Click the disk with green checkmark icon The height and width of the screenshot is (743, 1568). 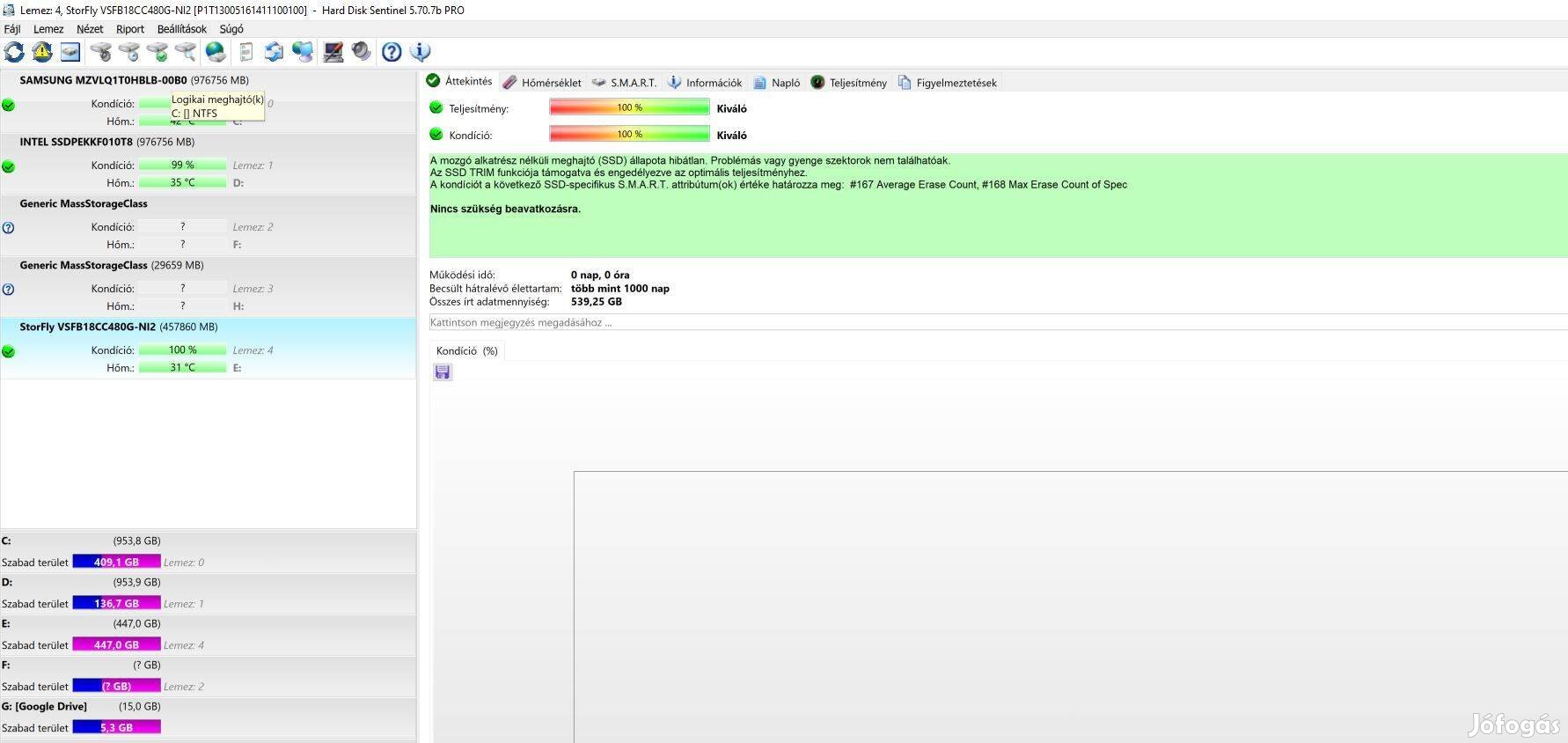tap(158, 52)
